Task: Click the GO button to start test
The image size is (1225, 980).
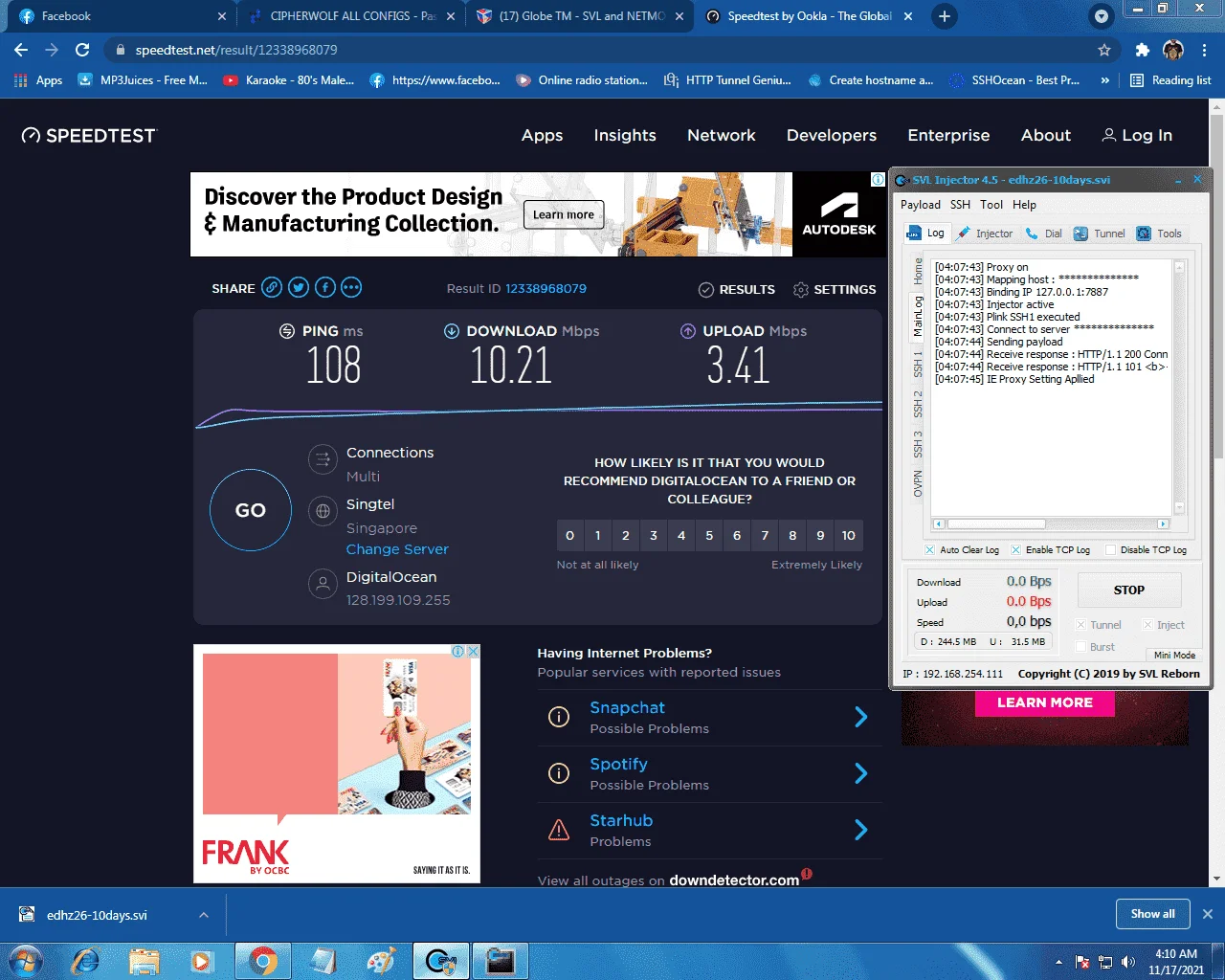Action: tap(251, 510)
